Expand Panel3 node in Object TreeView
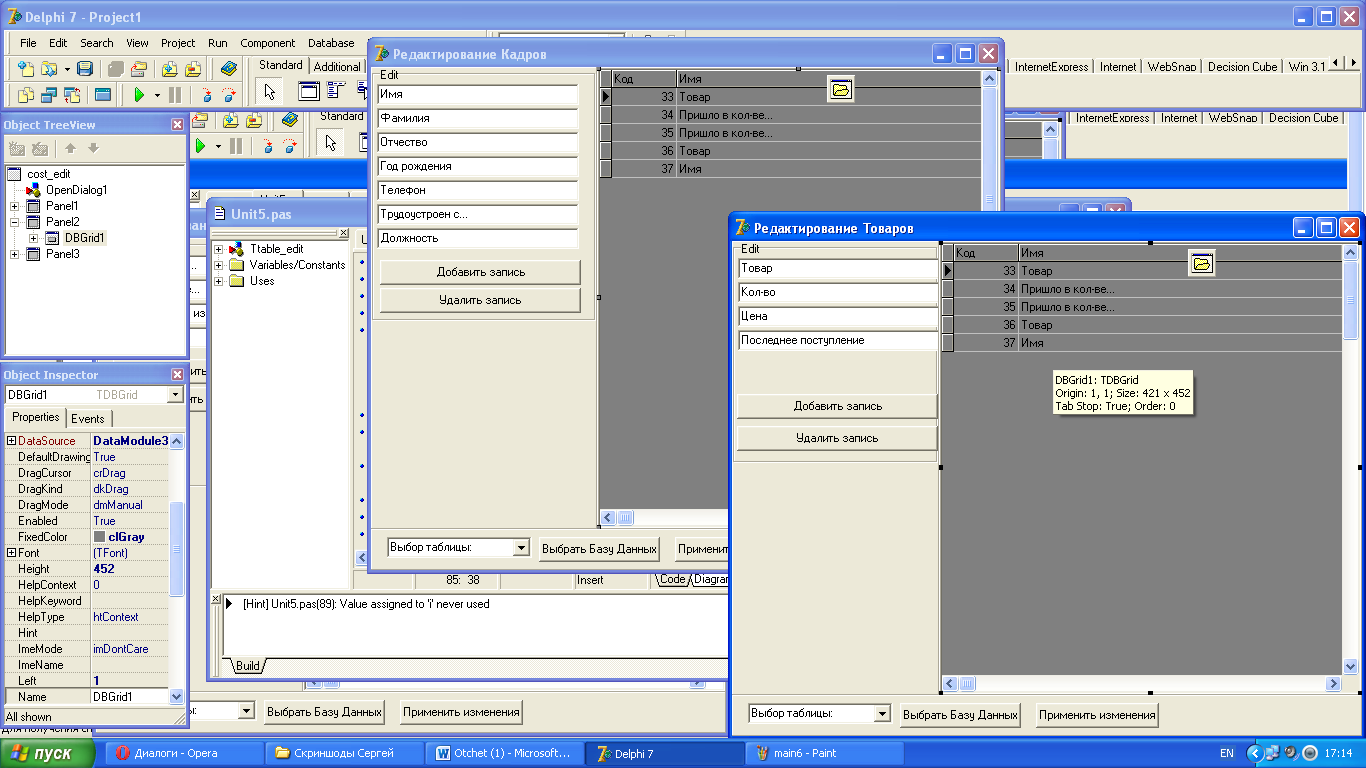This screenshot has height=768, width=1366. pyautogui.click(x=15, y=254)
